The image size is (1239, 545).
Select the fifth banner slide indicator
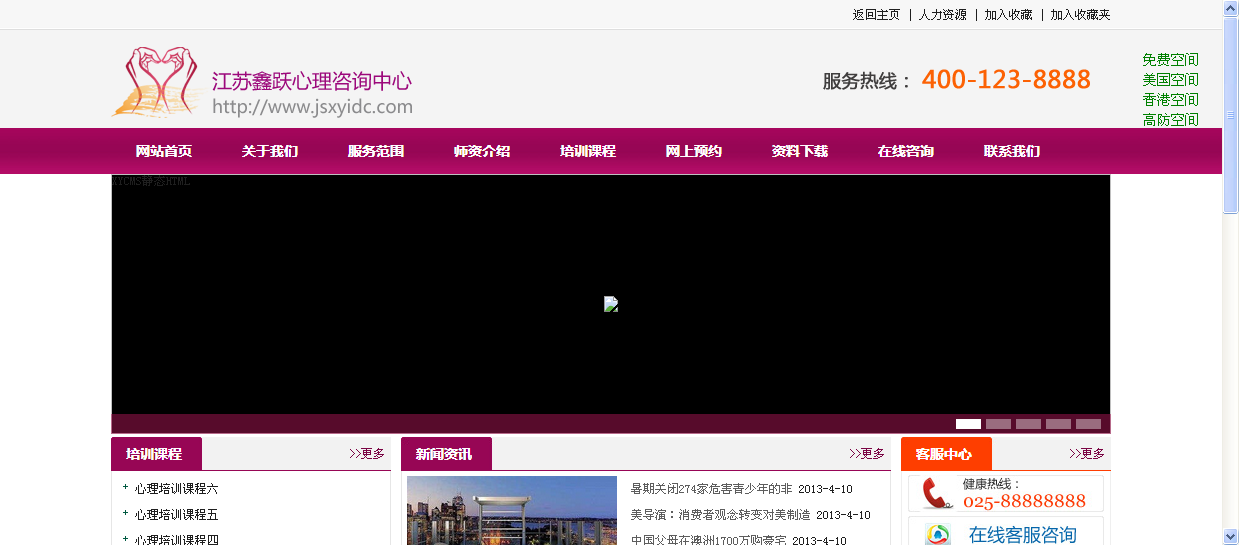1088,424
